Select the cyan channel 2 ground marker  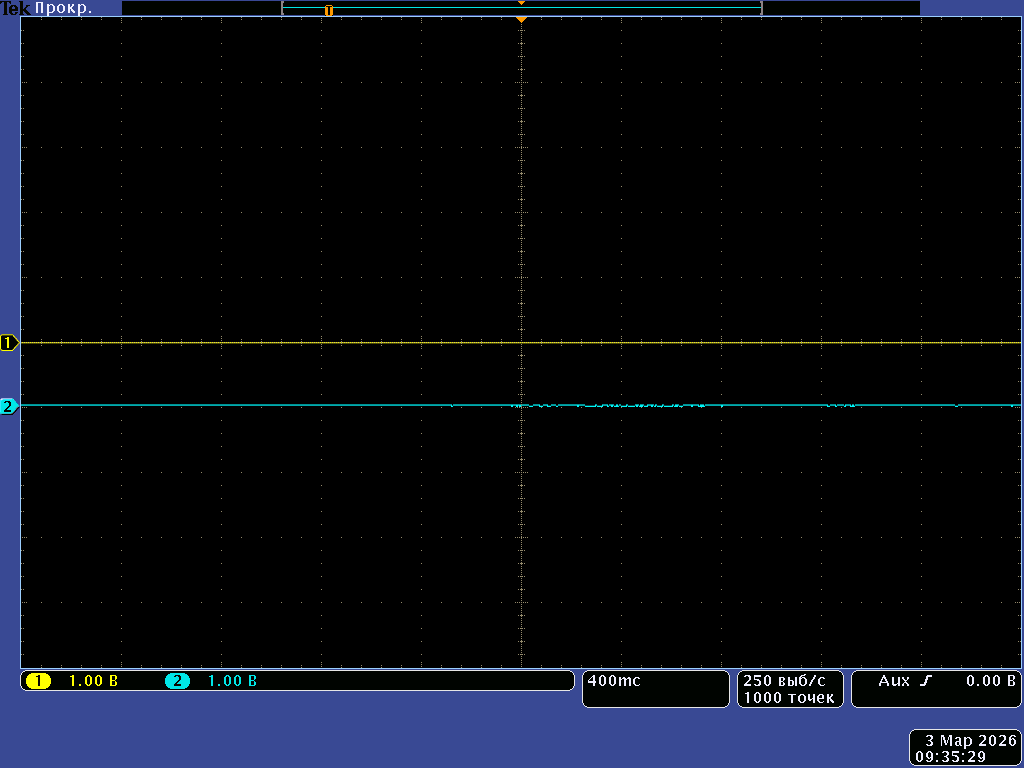(9, 406)
